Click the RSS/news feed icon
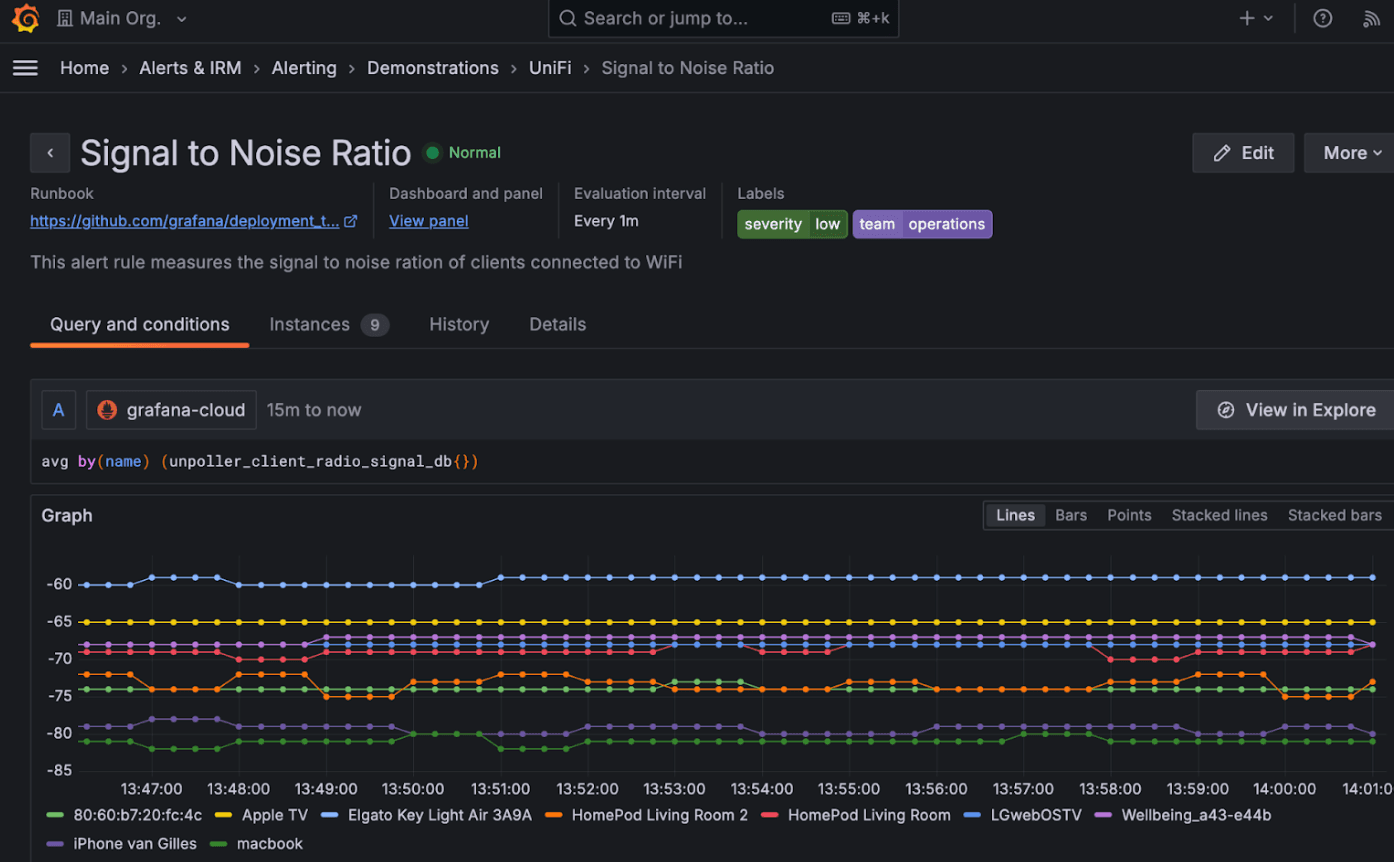The height and width of the screenshot is (862, 1394). click(1372, 18)
